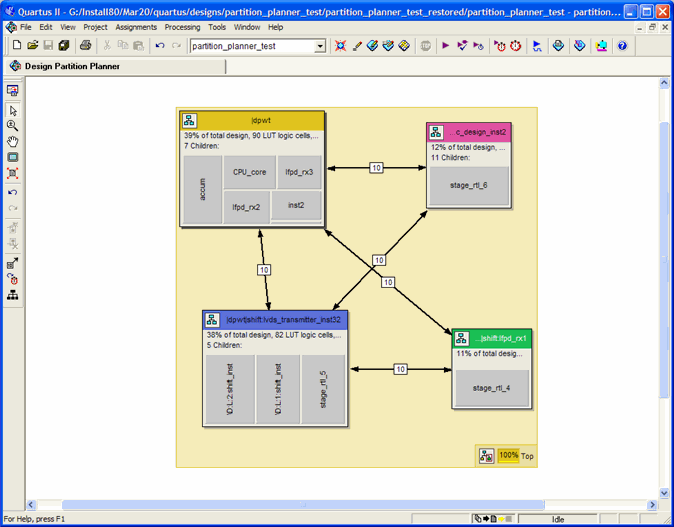This screenshot has width=674, height=527.
Task: Click the yellow 100% Top swatch
Action: (508, 456)
